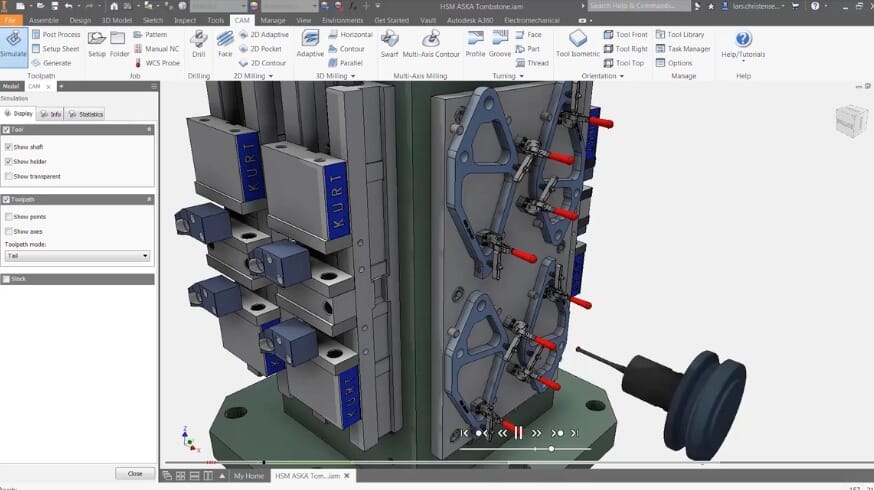Create a new Setup
Screen dimensions: 874x490
(97, 44)
